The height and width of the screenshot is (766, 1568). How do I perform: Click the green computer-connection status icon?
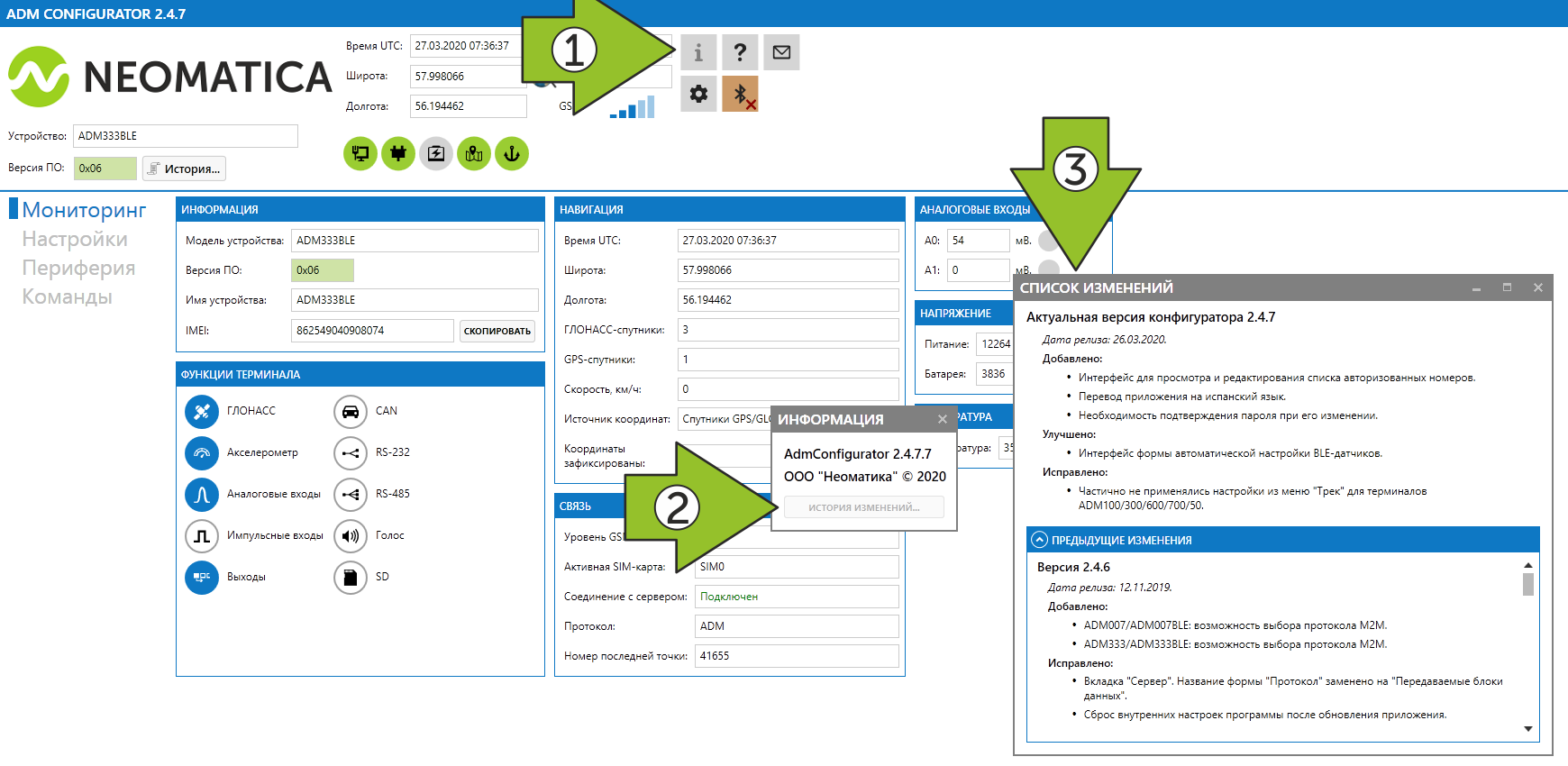point(360,153)
